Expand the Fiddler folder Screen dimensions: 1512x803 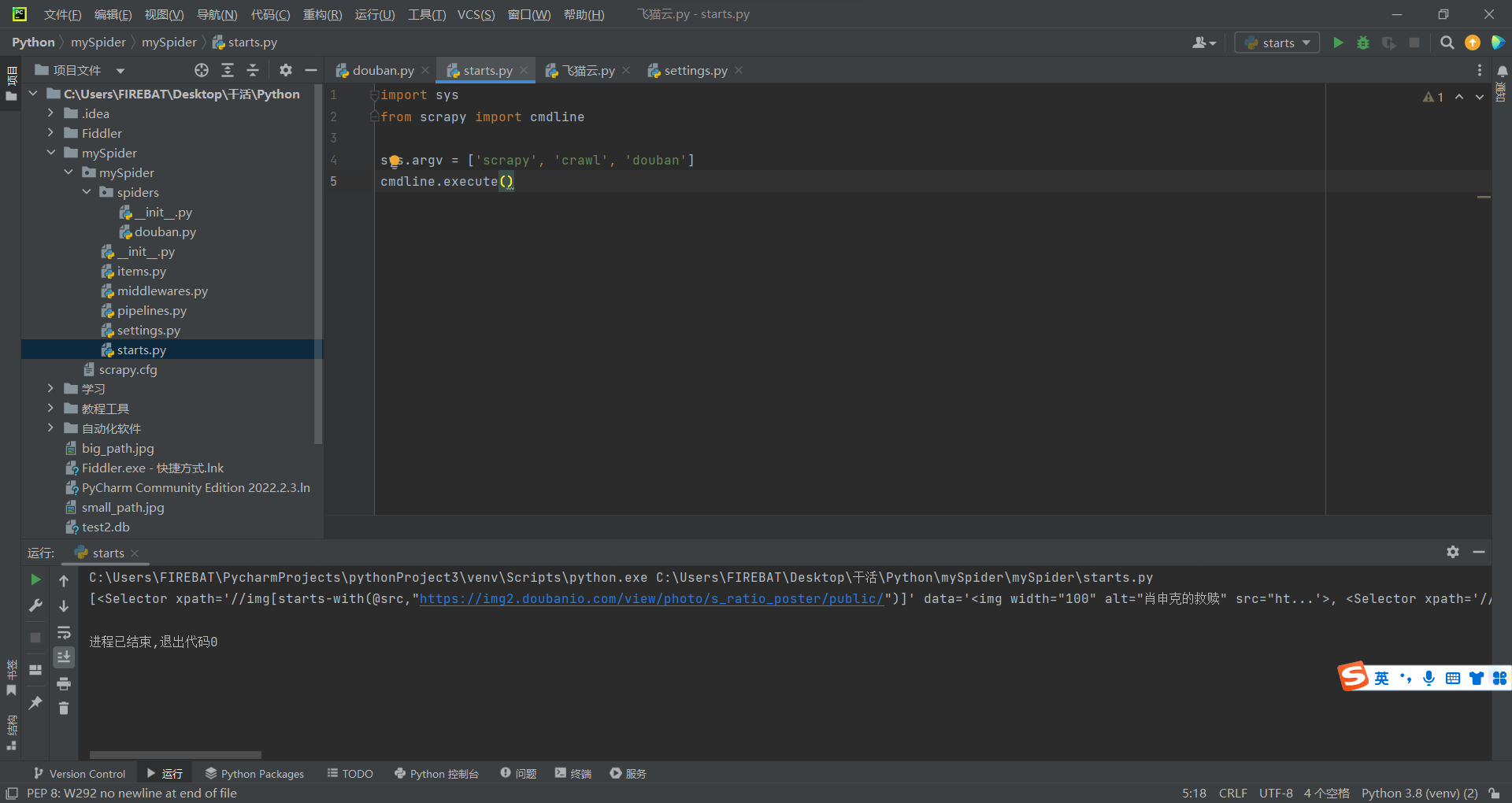tap(50, 133)
